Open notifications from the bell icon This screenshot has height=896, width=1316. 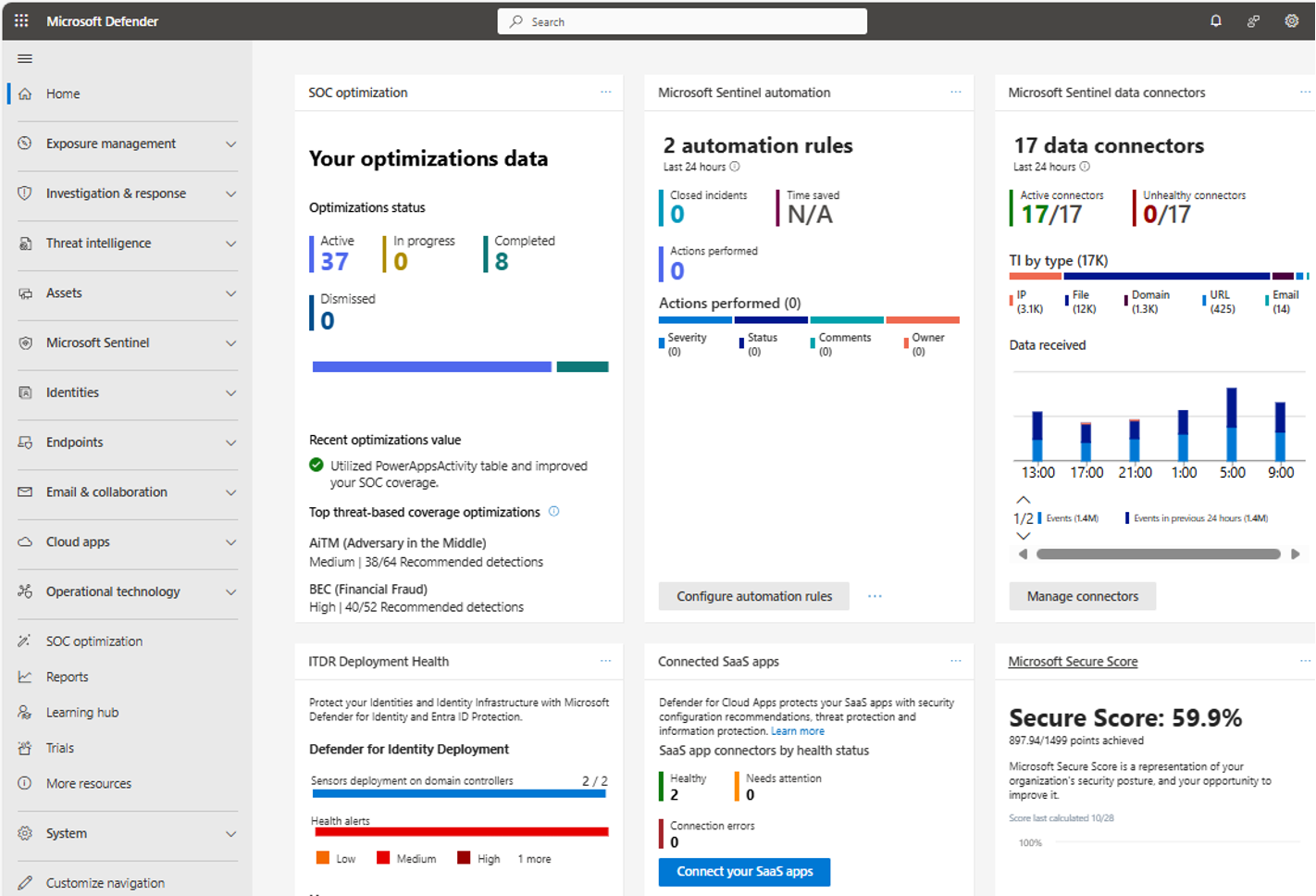pos(1215,20)
